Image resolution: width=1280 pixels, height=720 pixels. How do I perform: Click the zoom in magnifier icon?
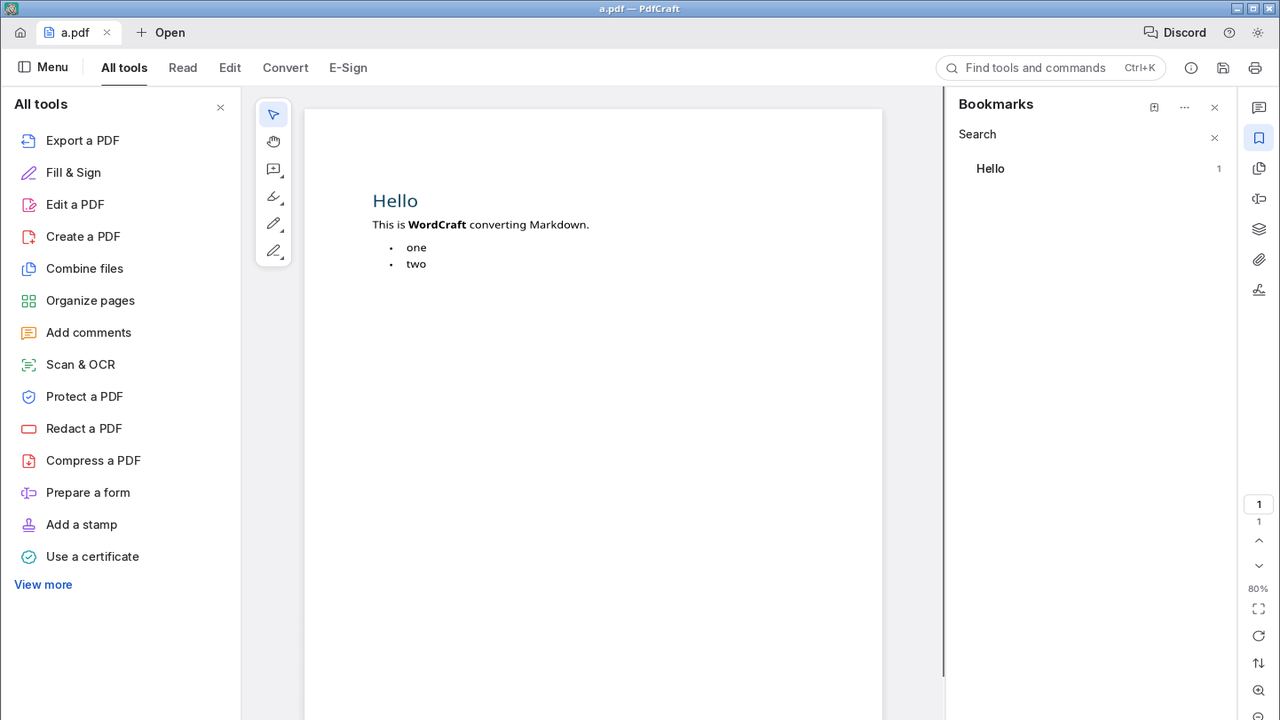(1259, 691)
